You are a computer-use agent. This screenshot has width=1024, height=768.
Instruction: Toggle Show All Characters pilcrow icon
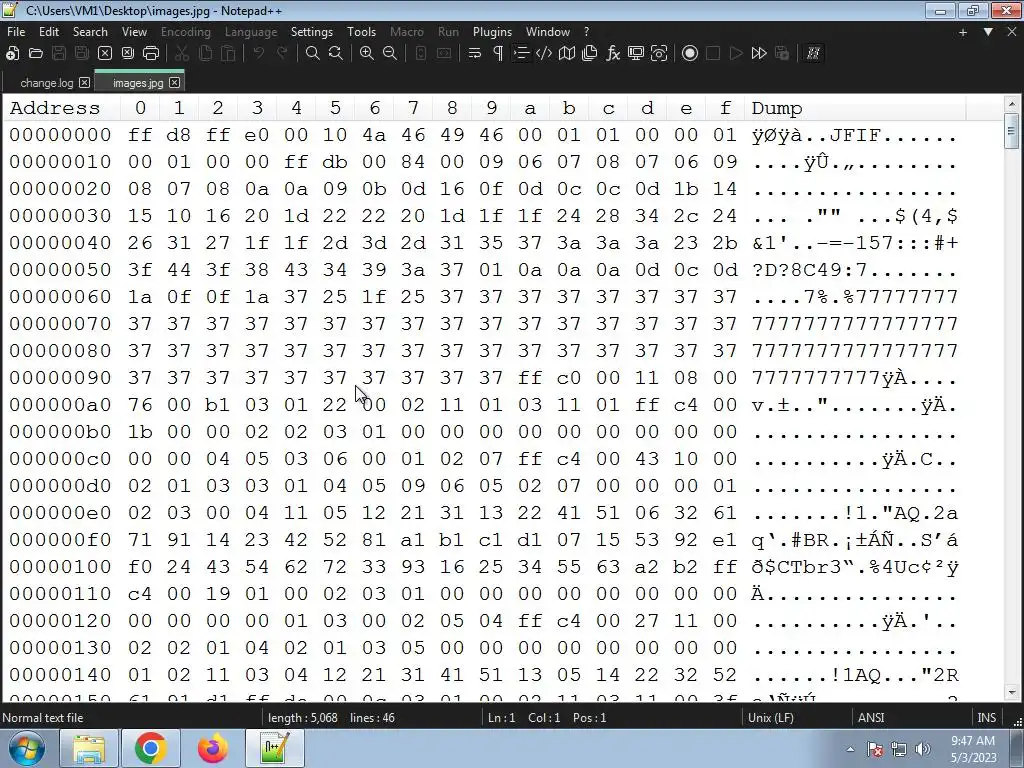(x=498, y=54)
